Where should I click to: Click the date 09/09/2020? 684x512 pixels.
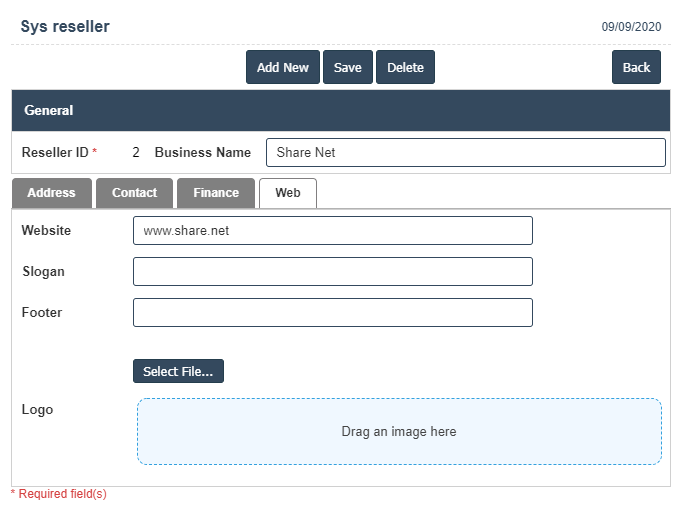click(631, 28)
